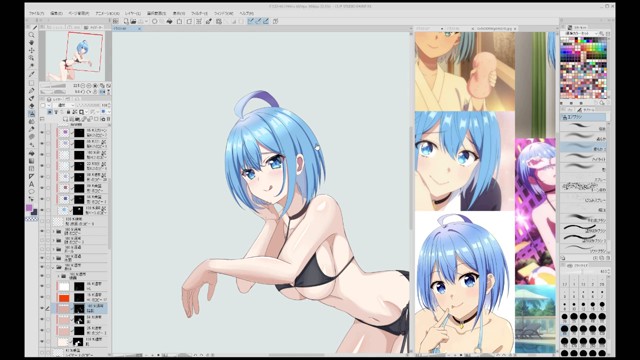The height and width of the screenshot is (360, 640).
Task: Click the Fill icon in the command bar
Action: (169, 21)
